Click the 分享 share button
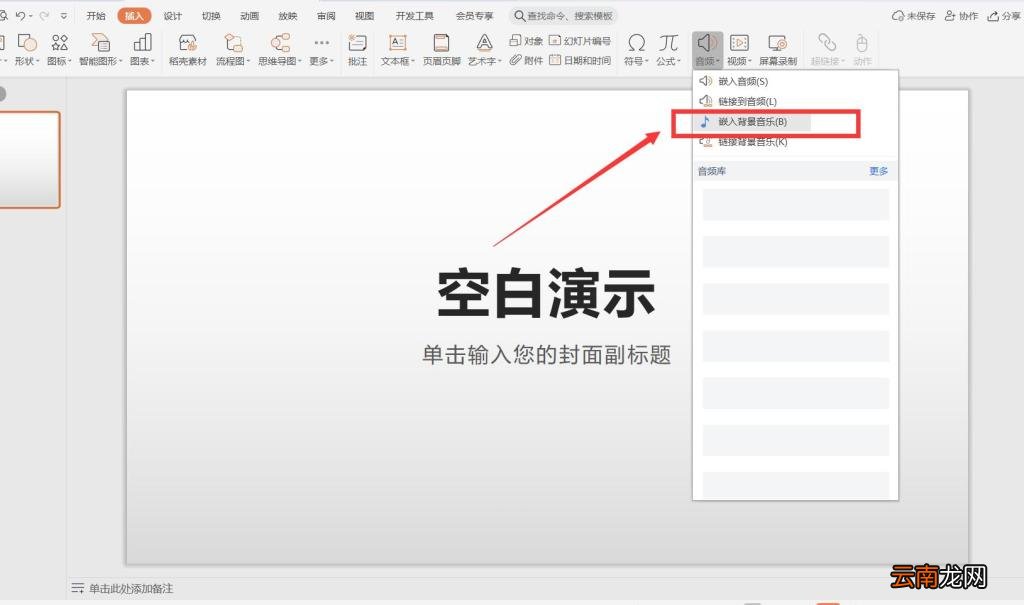Screen dimensions: 1024x605 1004,16
